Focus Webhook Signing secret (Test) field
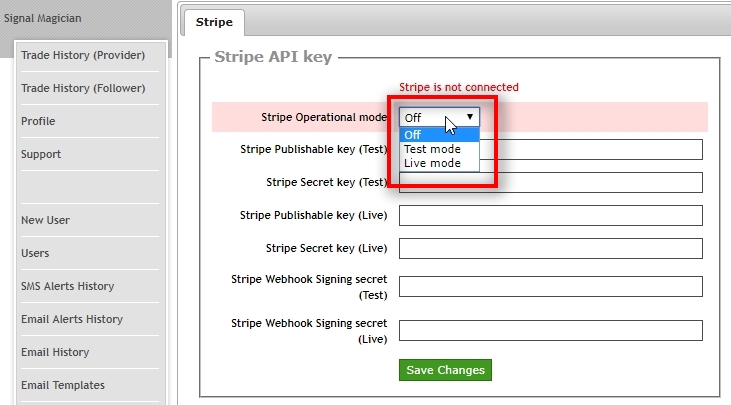The width and height of the screenshot is (731, 405). pos(551,287)
